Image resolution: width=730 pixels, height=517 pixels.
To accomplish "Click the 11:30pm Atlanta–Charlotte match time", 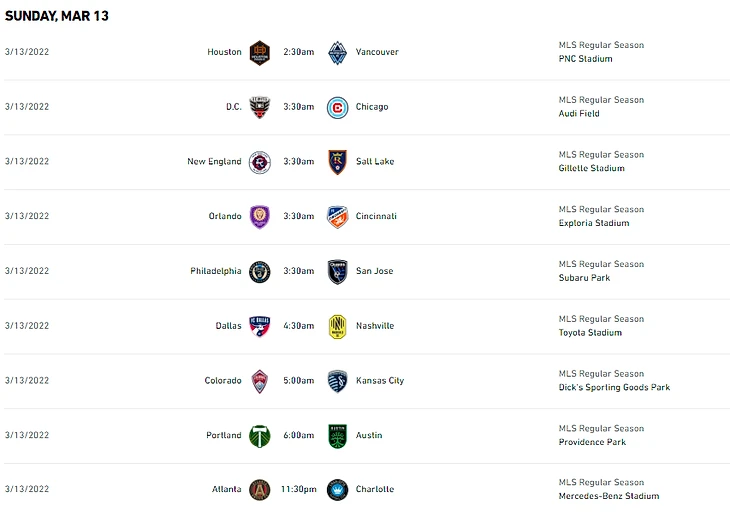I will pyautogui.click(x=298, y=490).
